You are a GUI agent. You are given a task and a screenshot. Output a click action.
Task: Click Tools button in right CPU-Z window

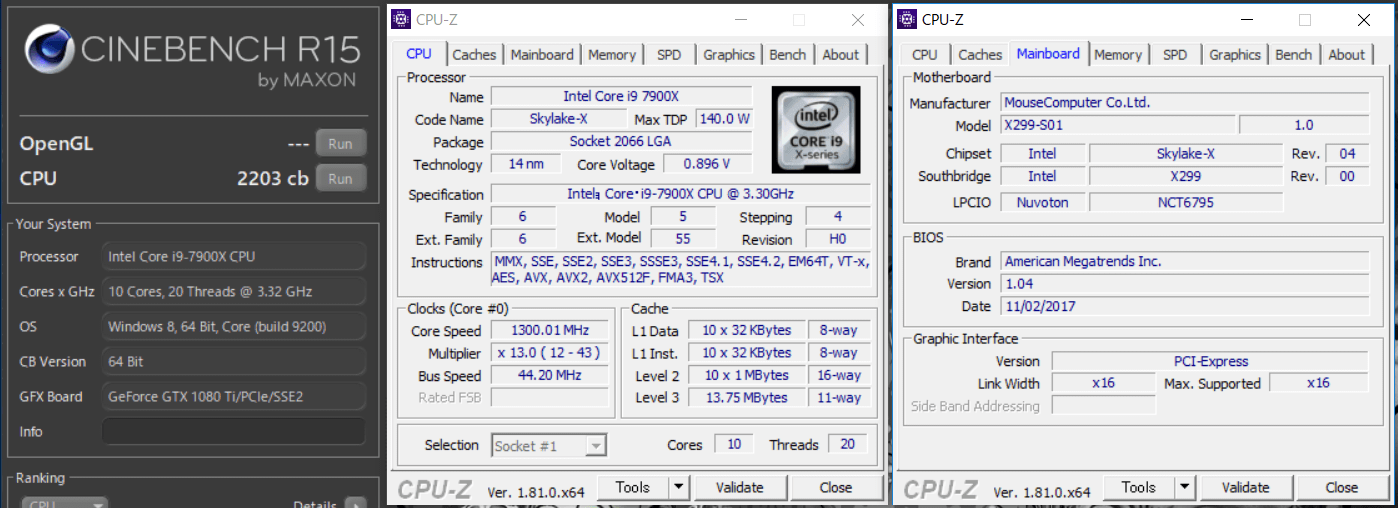pyautogui.click(x=1138, y=488)
